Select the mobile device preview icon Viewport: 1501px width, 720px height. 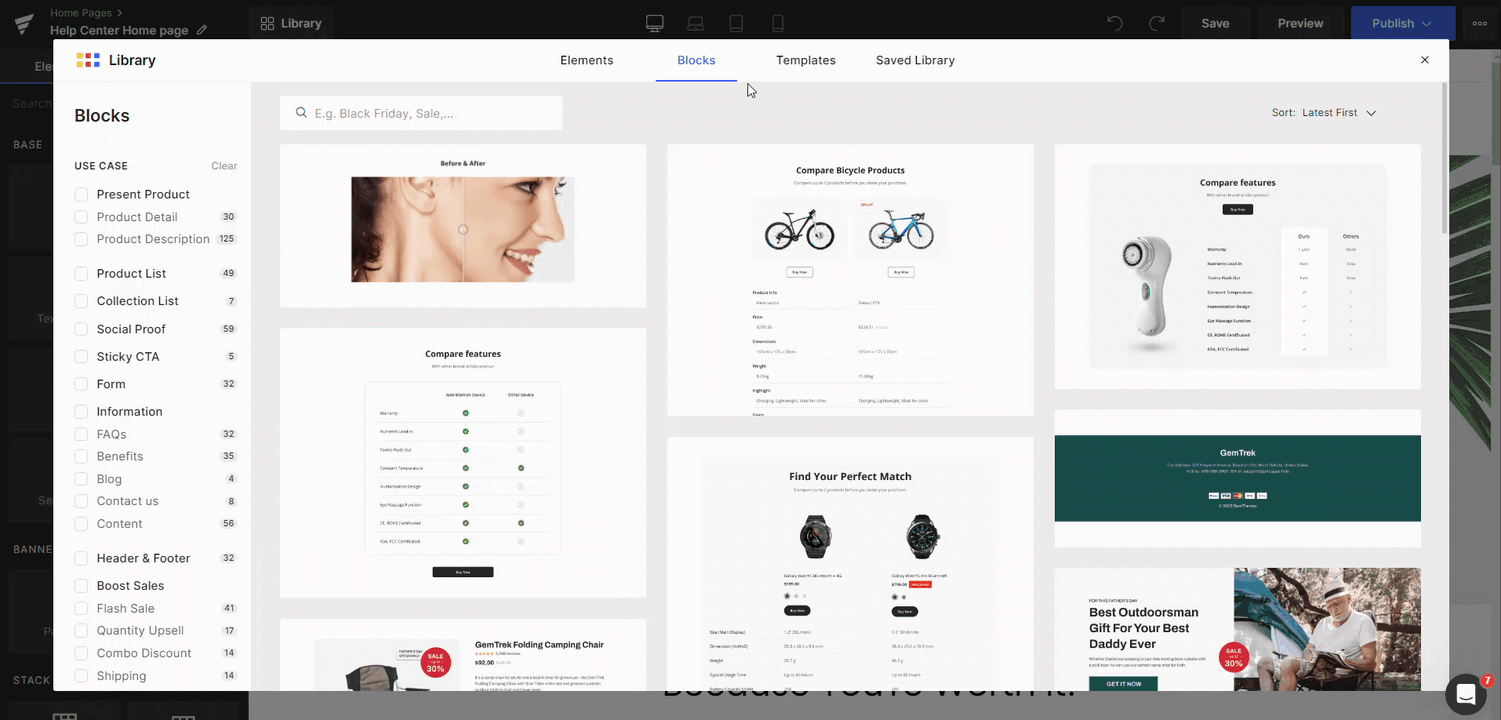point(777,23)
